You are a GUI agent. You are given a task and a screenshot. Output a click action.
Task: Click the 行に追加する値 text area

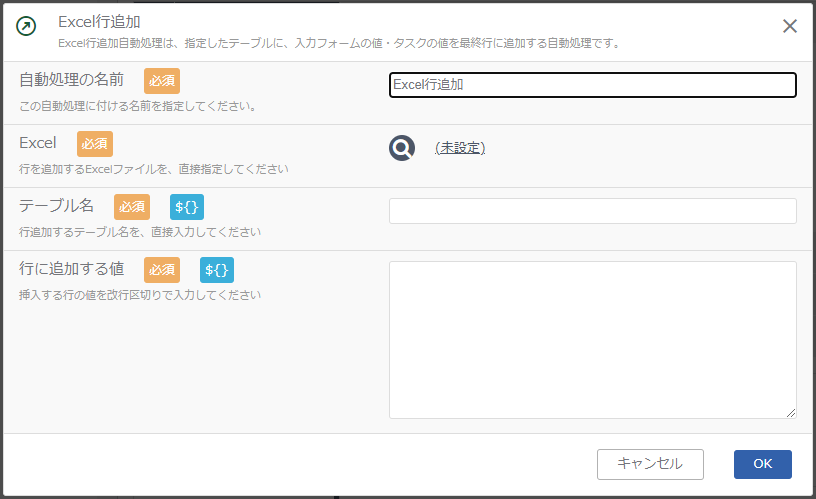coord(593,340)
